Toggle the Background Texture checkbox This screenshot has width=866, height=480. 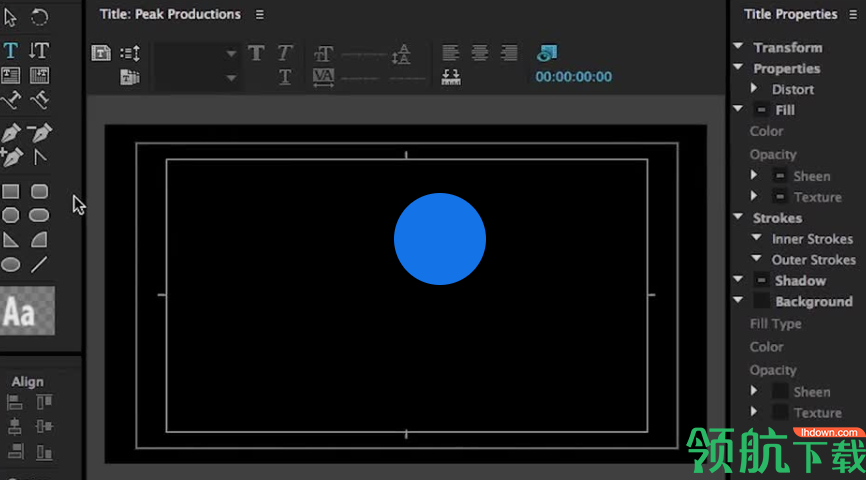[x=780, y=412]
